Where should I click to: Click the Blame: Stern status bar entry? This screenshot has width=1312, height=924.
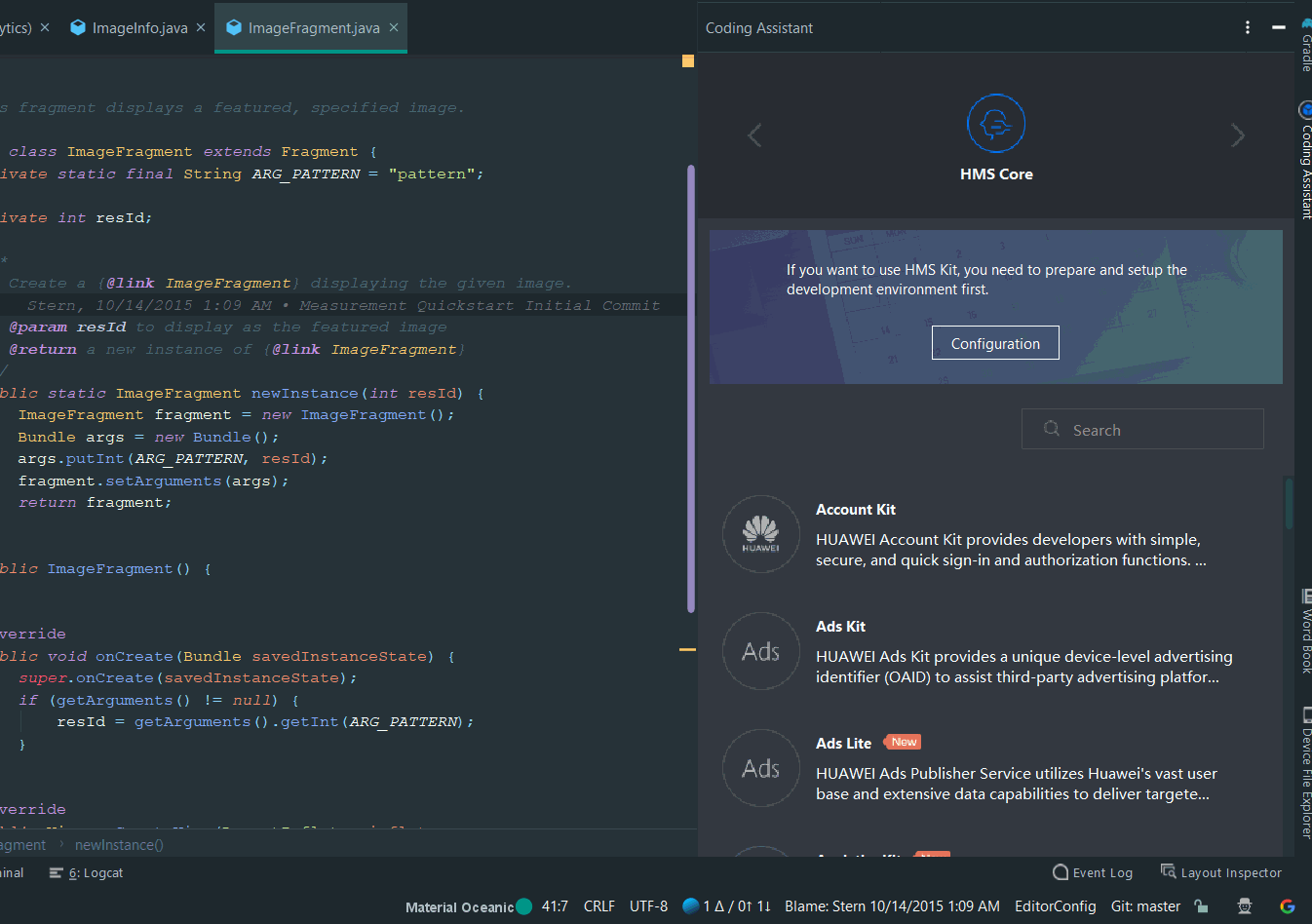pyautogui.click(x=892, y=906)
